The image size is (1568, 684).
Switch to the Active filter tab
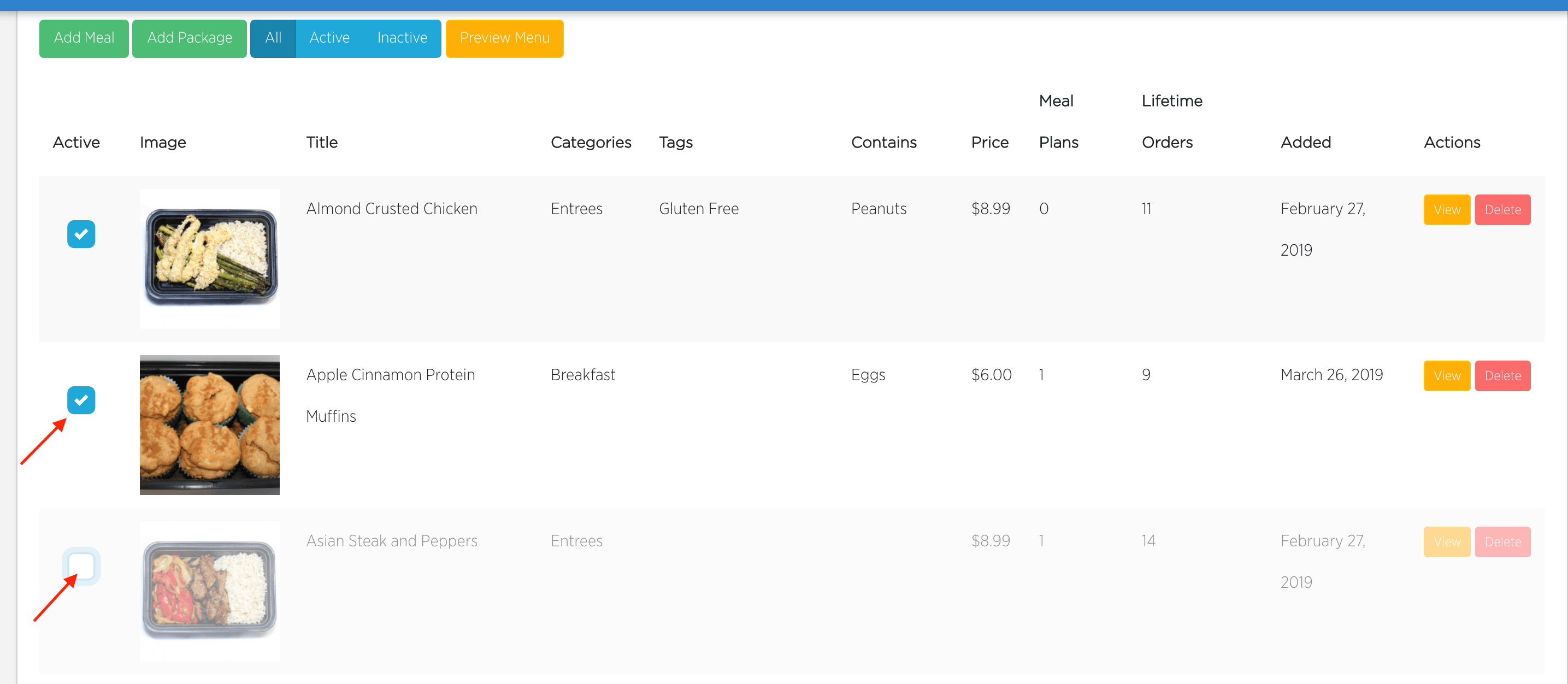(x=329, y=38)
